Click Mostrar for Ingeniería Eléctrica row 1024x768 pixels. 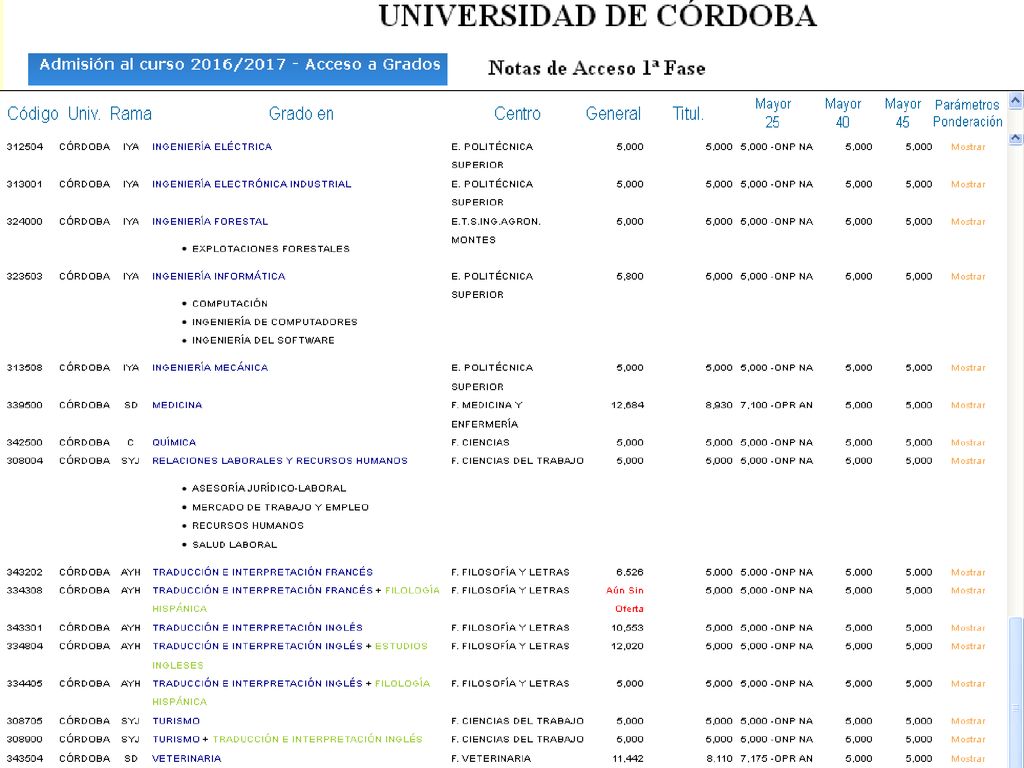click(968, 147)
